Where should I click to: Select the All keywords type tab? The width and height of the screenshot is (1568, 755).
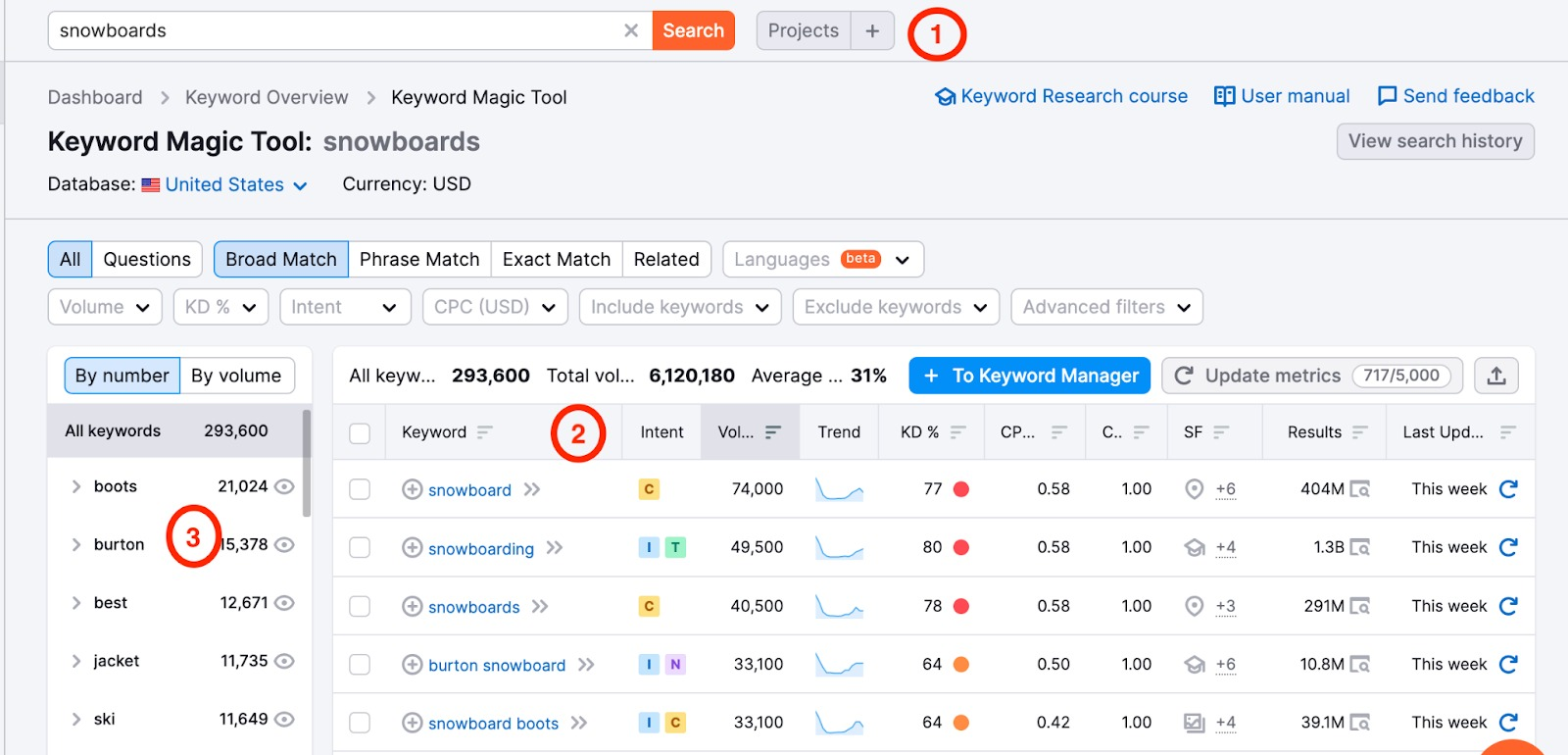pyautogui.click(x=70, y=259)
